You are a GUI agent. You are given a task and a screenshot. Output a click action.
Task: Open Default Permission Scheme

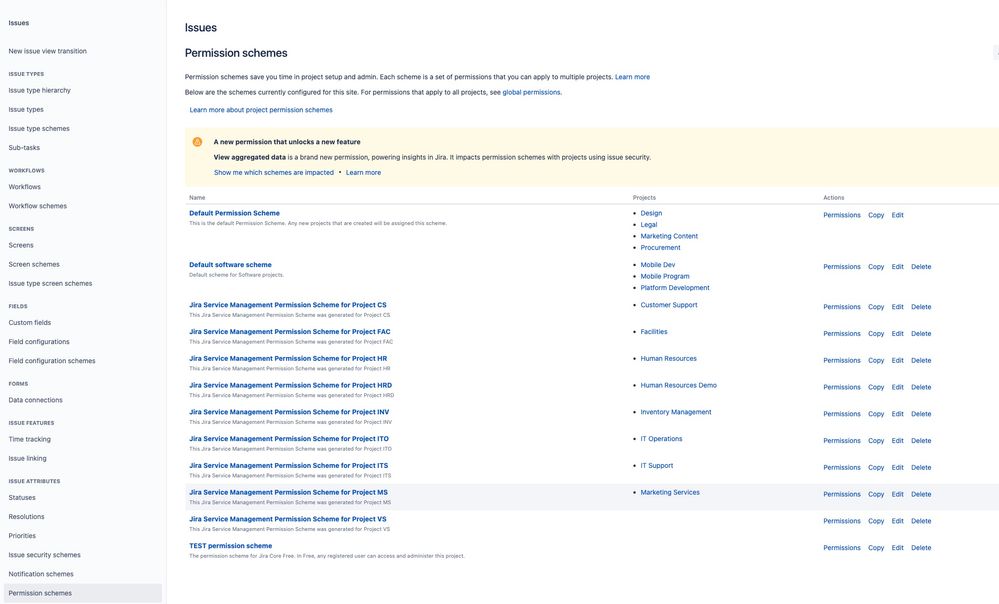tap(234, 213)
